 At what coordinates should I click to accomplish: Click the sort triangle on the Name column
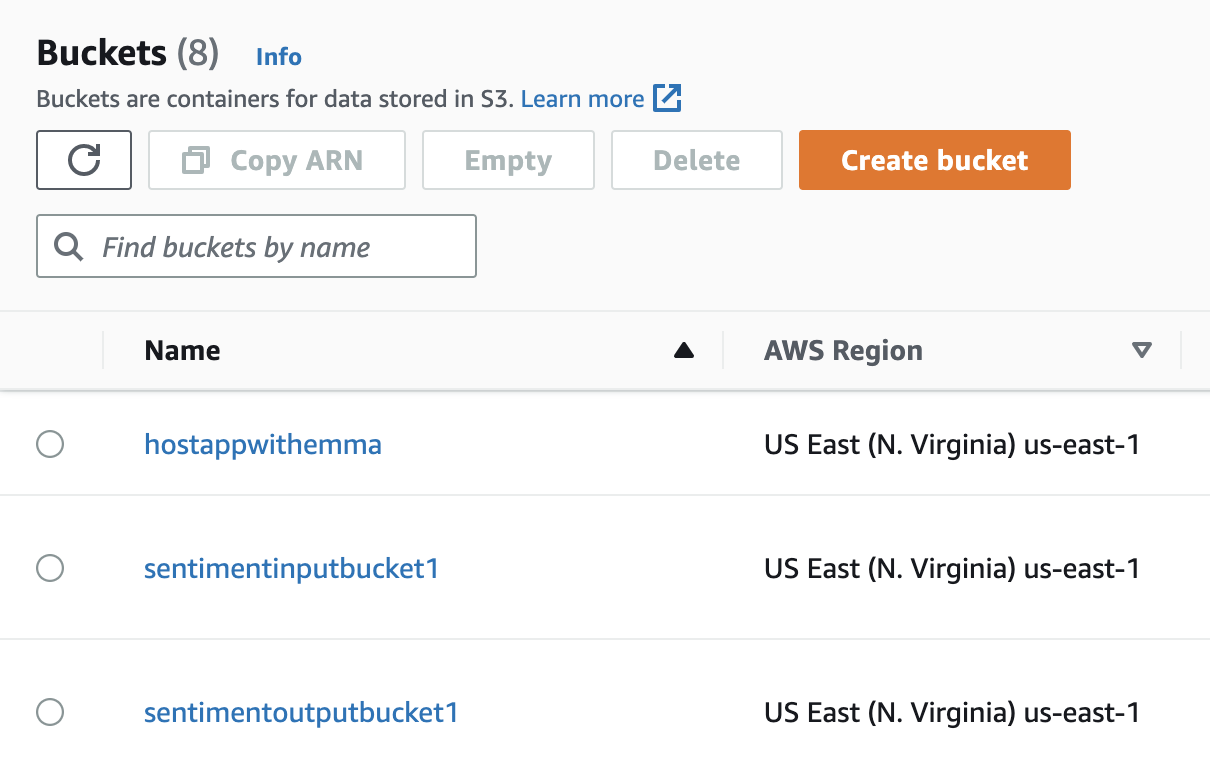683,350
